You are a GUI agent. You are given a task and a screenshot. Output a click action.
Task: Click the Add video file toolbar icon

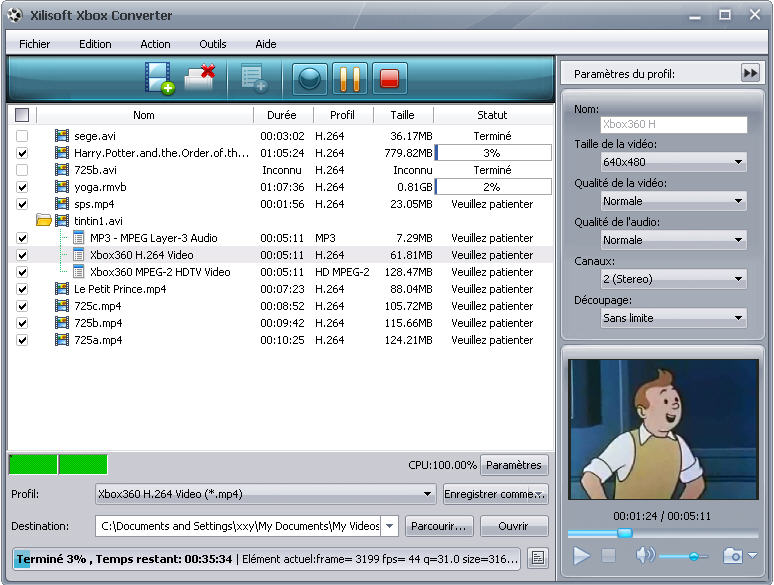coord(159,78)
